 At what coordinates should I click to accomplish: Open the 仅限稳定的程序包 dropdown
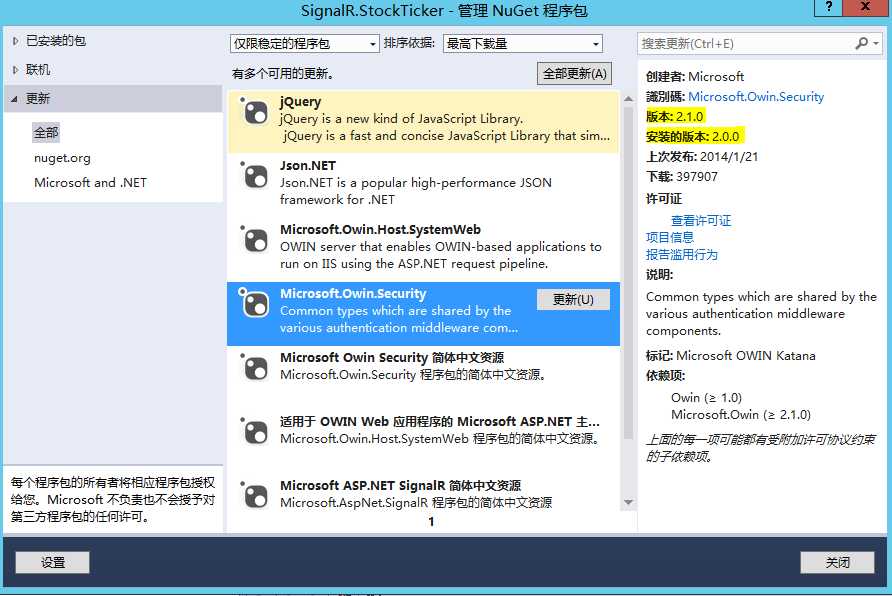[x=304, y=44]
